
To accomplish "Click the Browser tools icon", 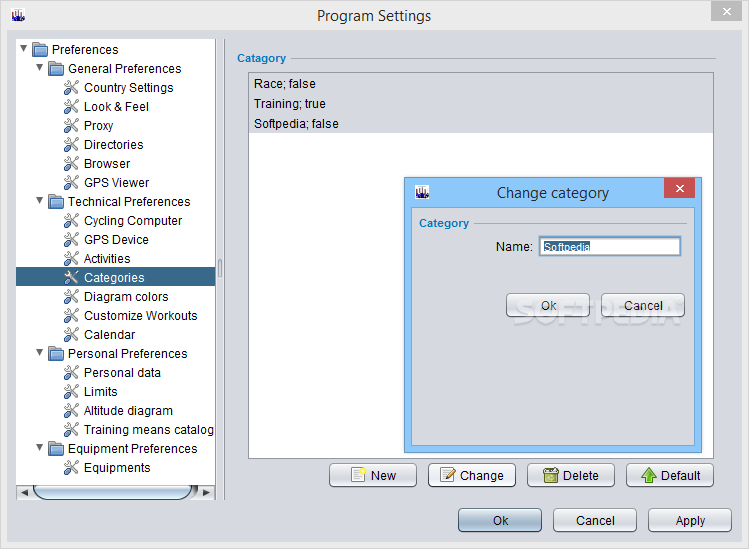I will (71, 163).
